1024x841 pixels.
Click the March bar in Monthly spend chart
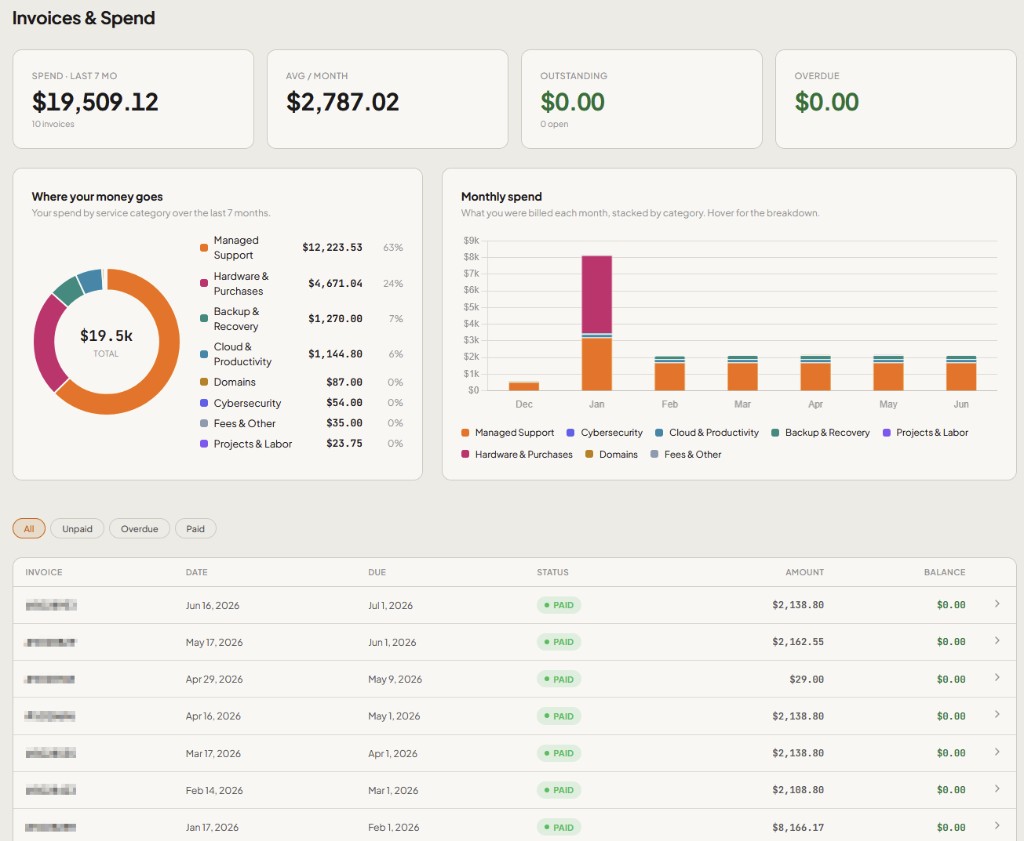point(743,373)
